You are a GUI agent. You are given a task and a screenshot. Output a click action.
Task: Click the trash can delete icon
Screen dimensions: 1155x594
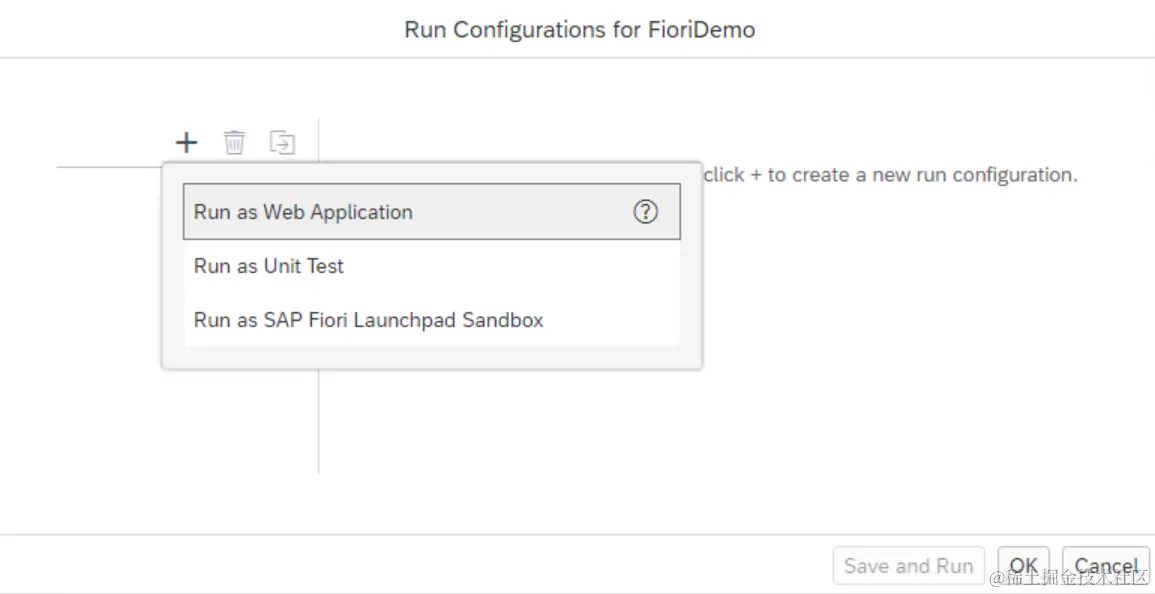click(234, 142)
